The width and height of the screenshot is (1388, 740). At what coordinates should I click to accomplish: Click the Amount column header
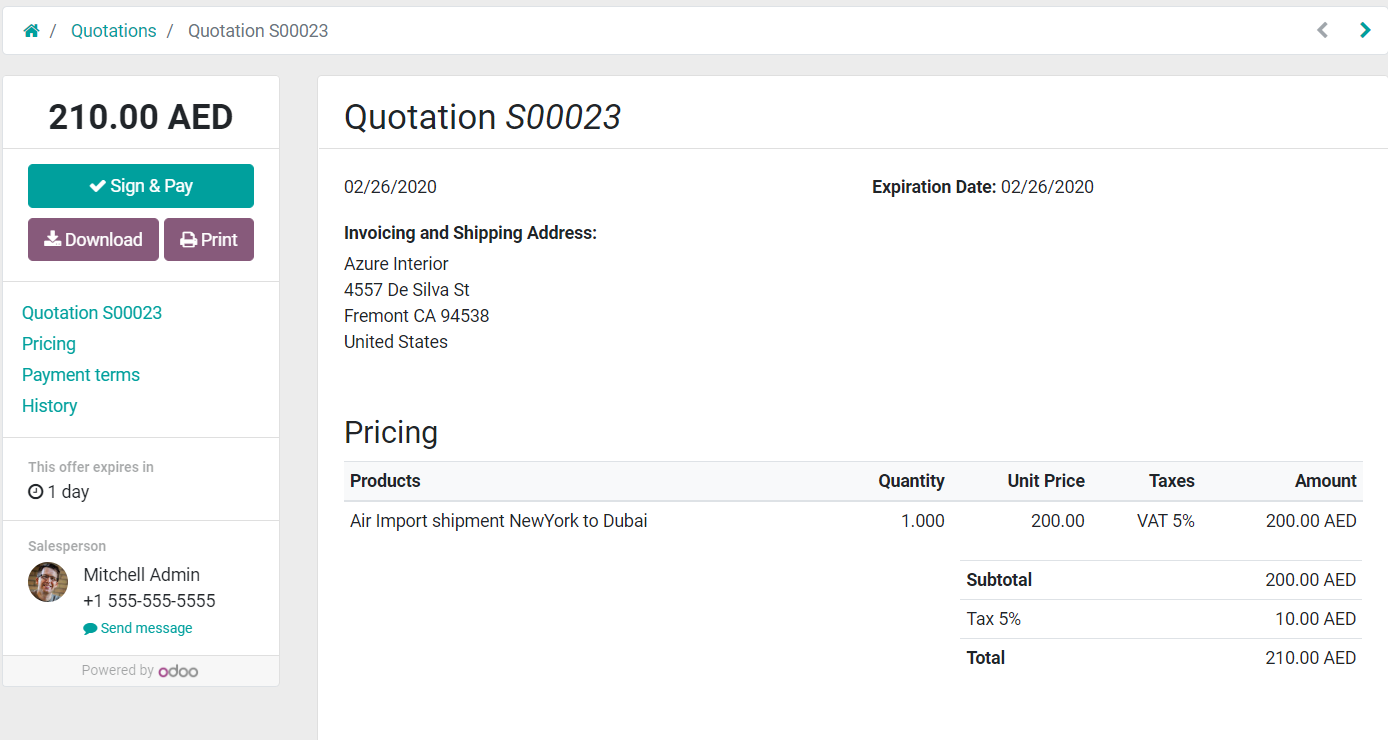point(1325,481)
